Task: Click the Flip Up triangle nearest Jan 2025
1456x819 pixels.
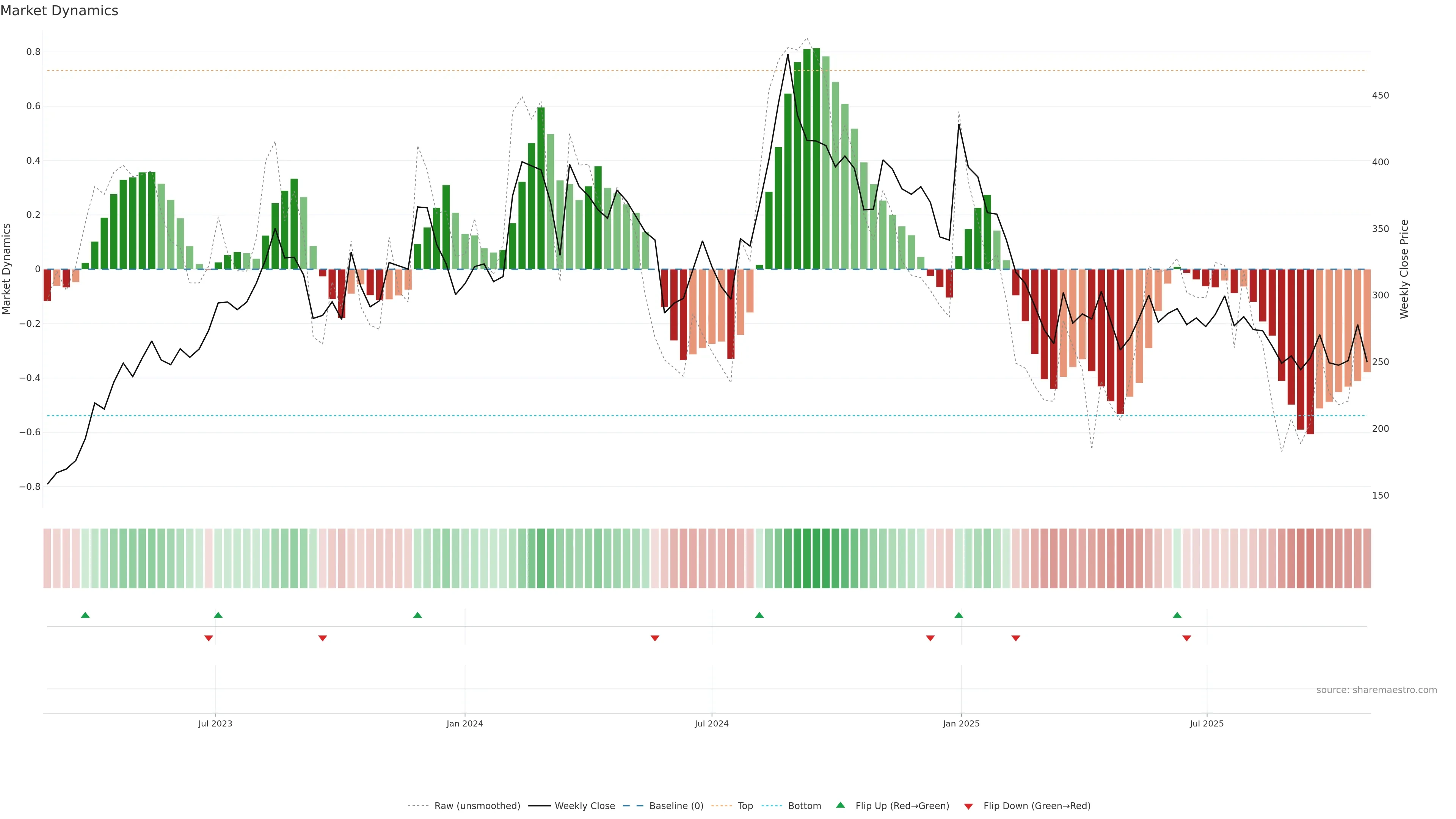Action: (959, 615)
